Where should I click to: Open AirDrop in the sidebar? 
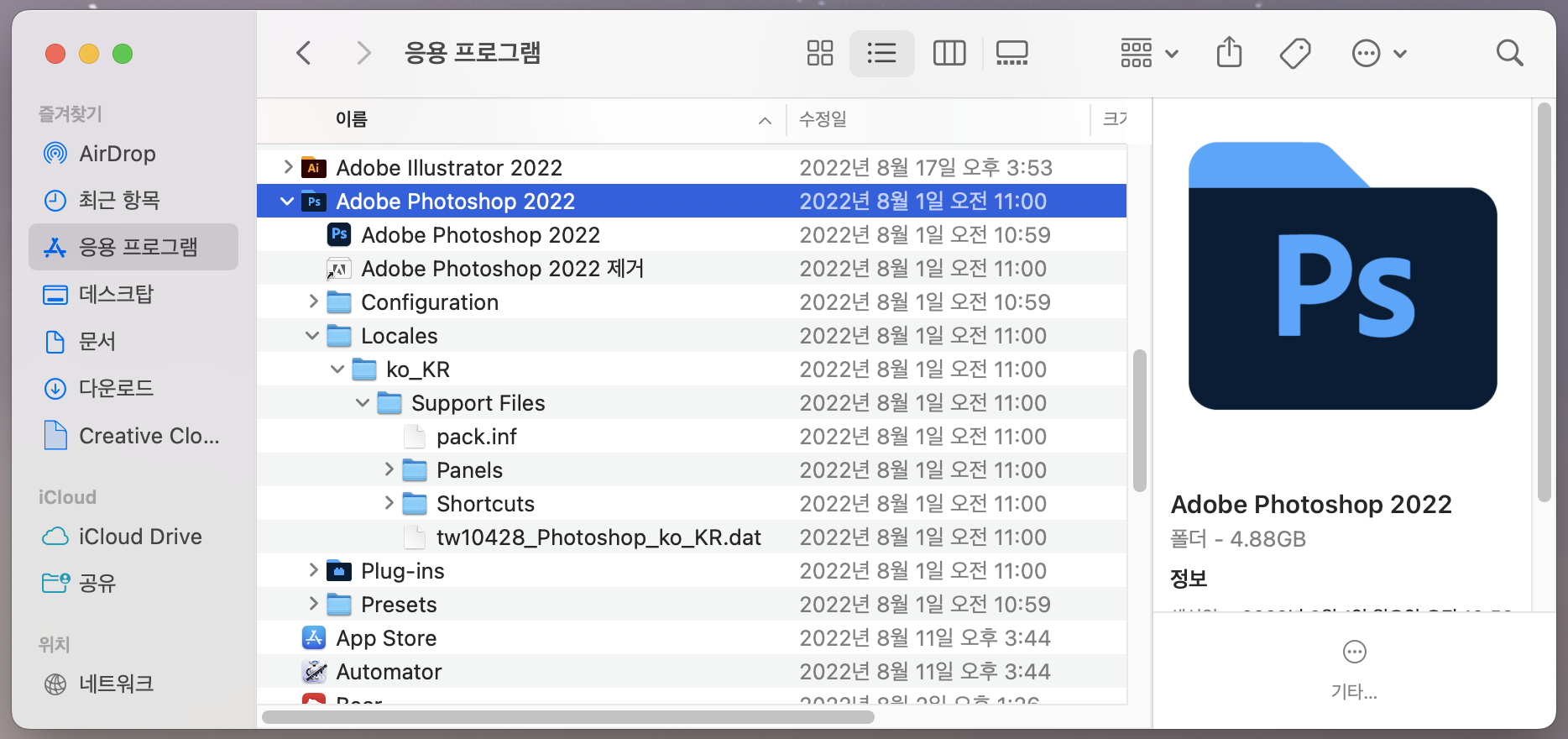pos(134,154)
